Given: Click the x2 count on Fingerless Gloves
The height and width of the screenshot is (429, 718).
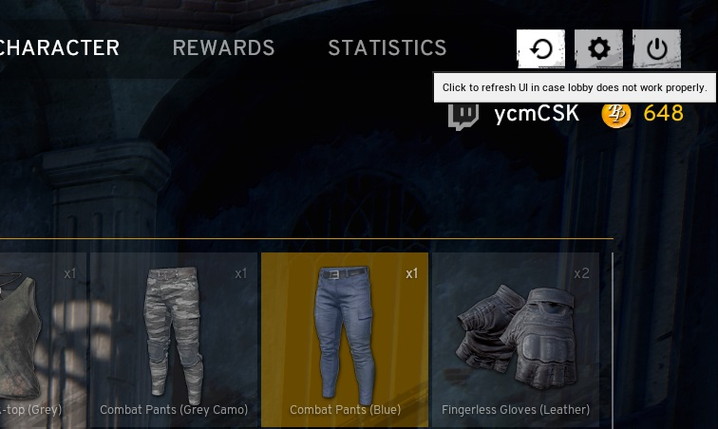Looking at the screenshot, I should (582, 273).
